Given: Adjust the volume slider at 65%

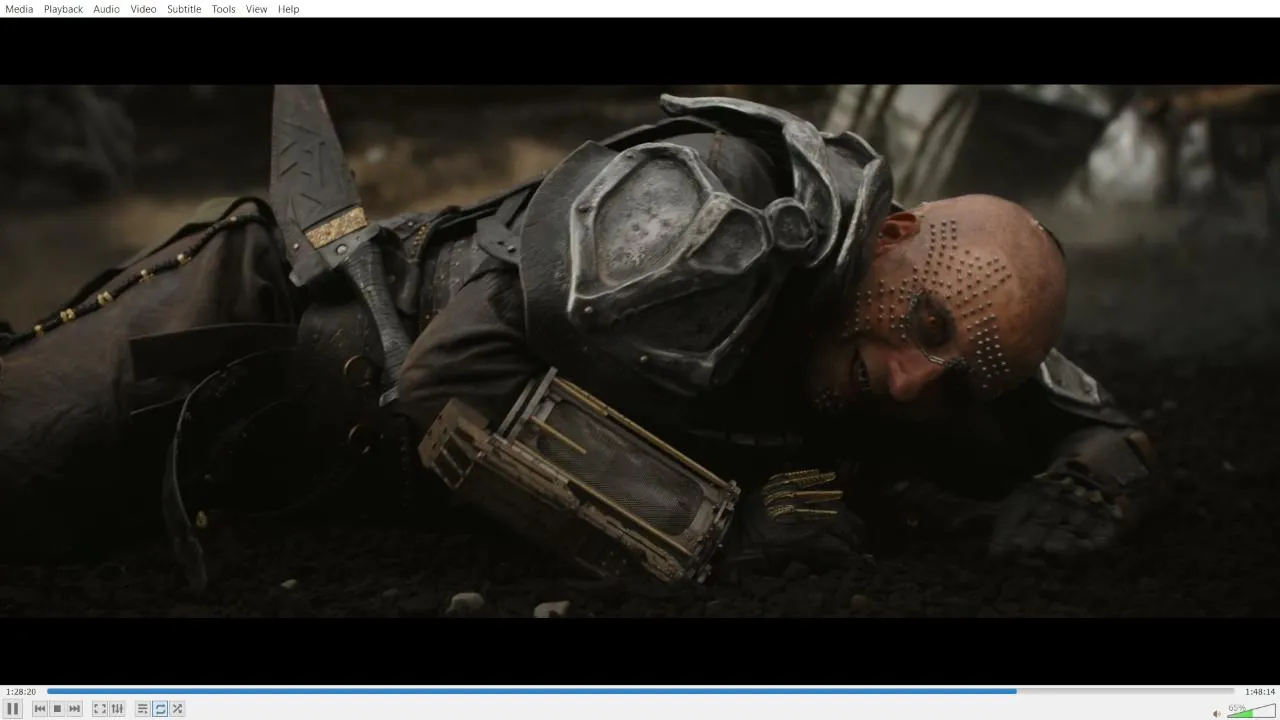Looking at the screenshot, I should [1251, 711].
